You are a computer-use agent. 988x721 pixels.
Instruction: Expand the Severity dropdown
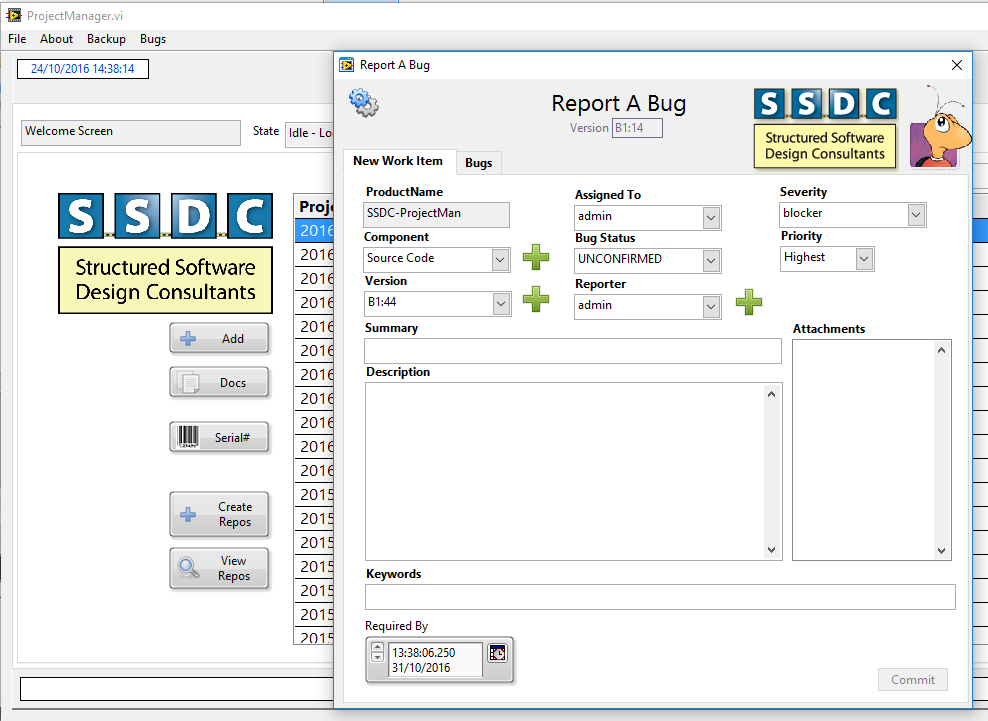pos(915,214)
